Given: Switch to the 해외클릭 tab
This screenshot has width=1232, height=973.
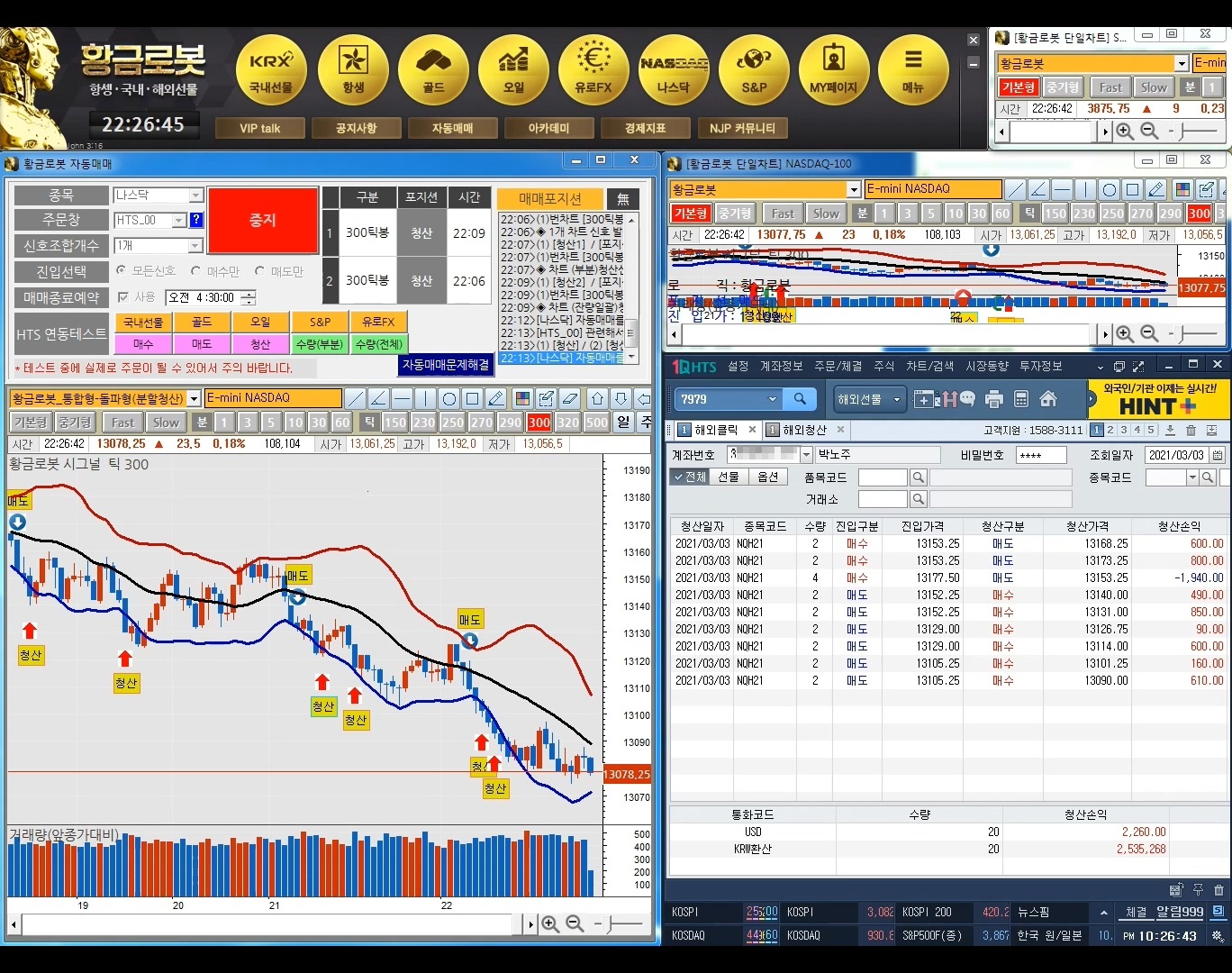Looking at the screenshot, I should pos(716,430).
